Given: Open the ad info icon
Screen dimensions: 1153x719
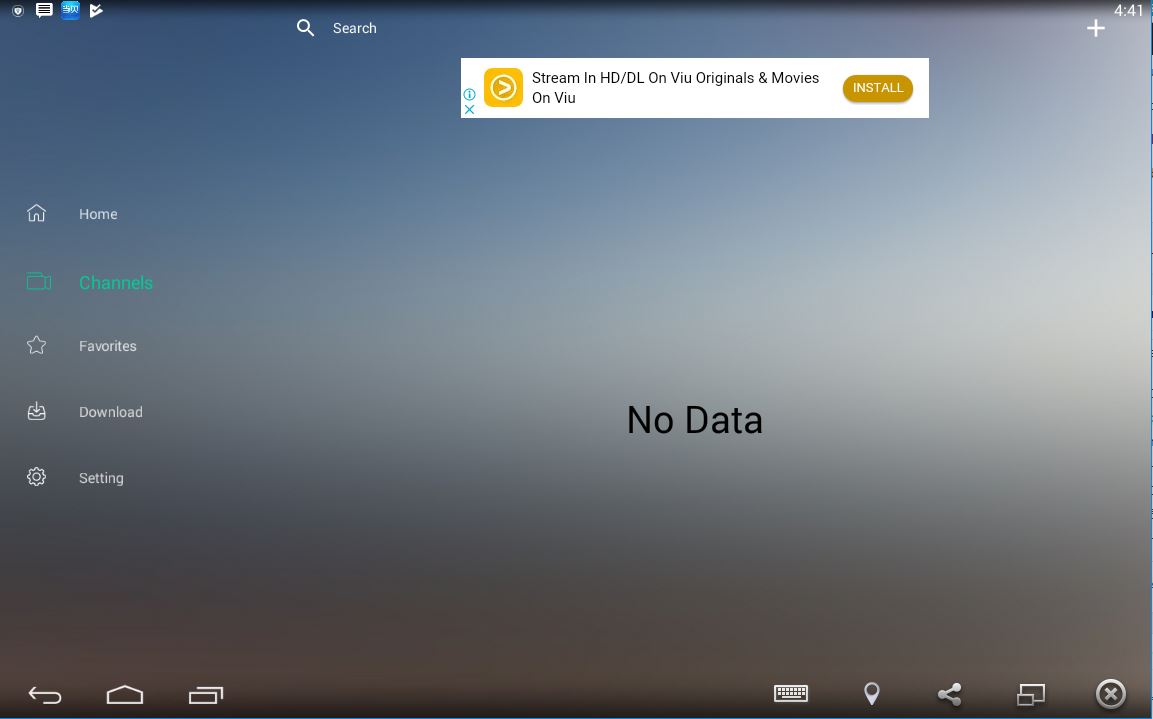Looking at the screenshot, I should pos(469,94).
